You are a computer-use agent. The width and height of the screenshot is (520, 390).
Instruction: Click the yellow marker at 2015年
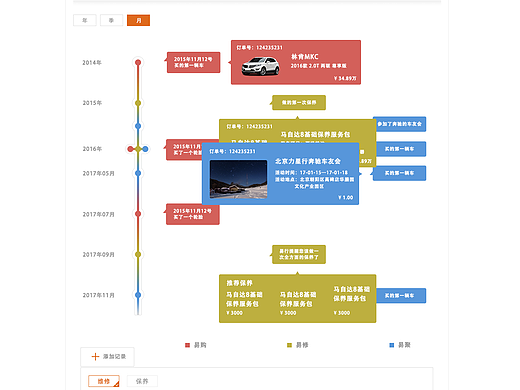[138, 103]
